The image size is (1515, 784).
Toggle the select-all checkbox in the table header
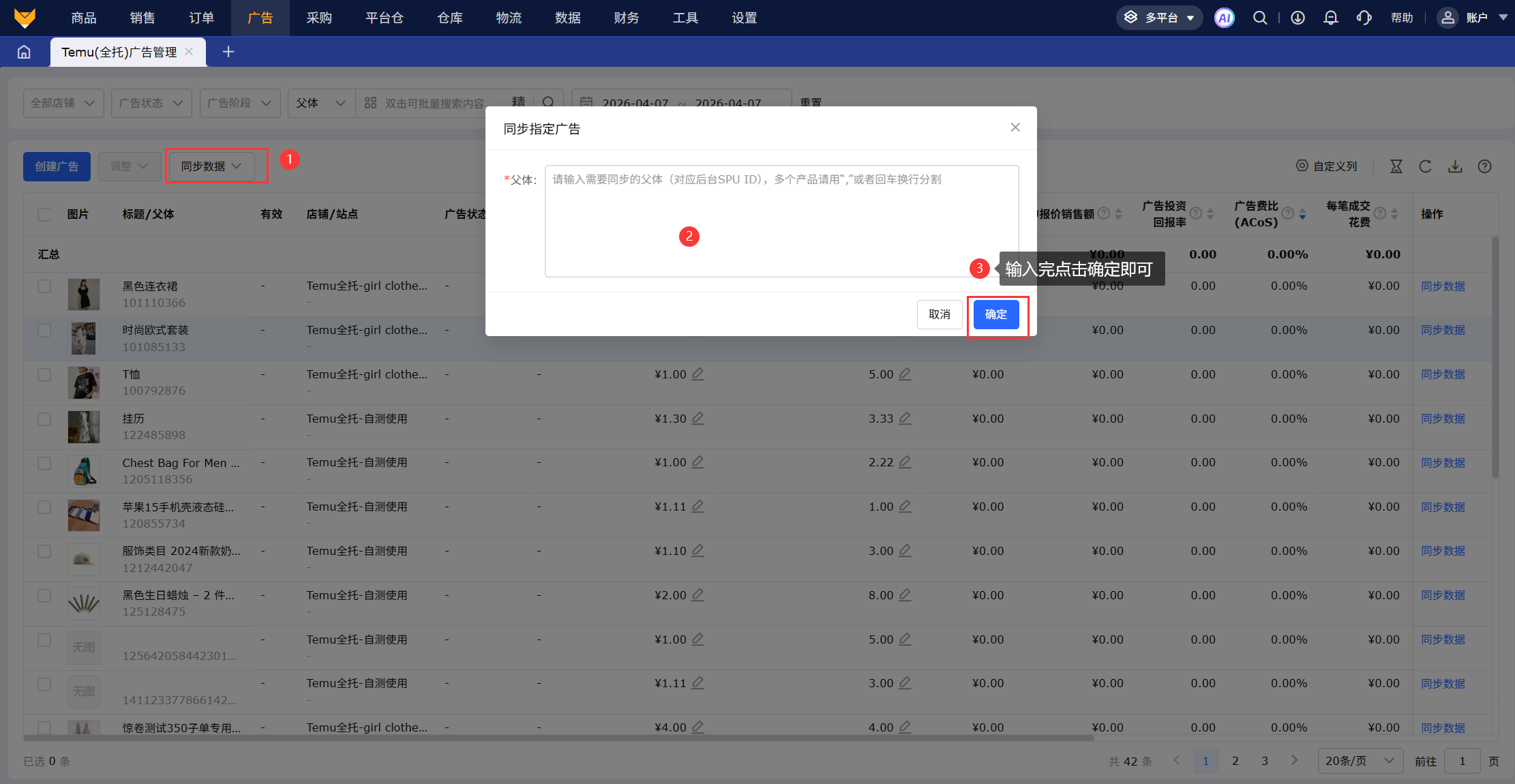pos(44,214)
